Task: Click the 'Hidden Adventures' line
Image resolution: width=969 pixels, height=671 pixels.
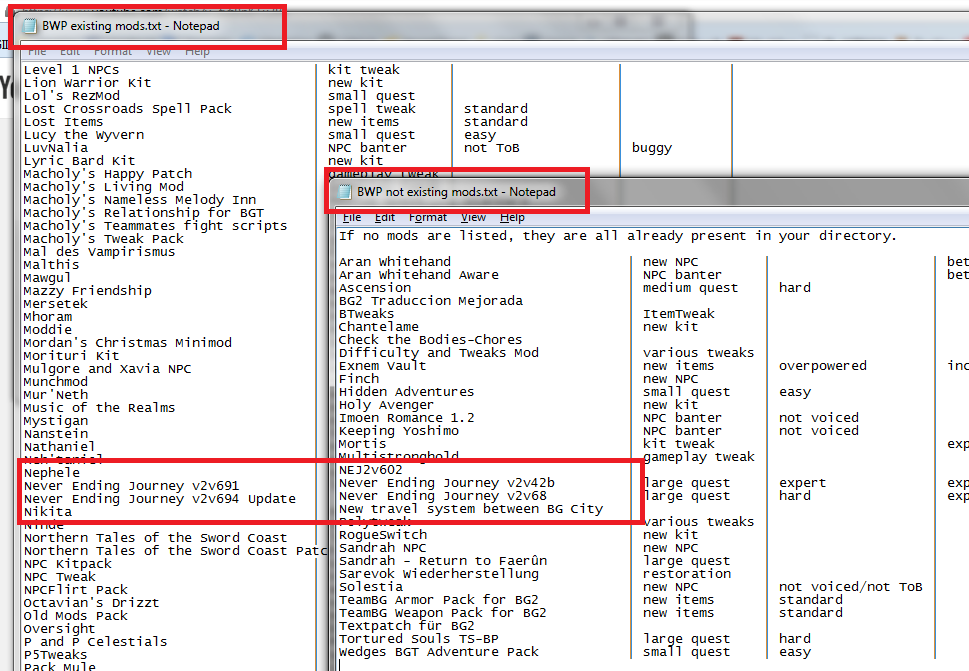Action: click(406, 392)
